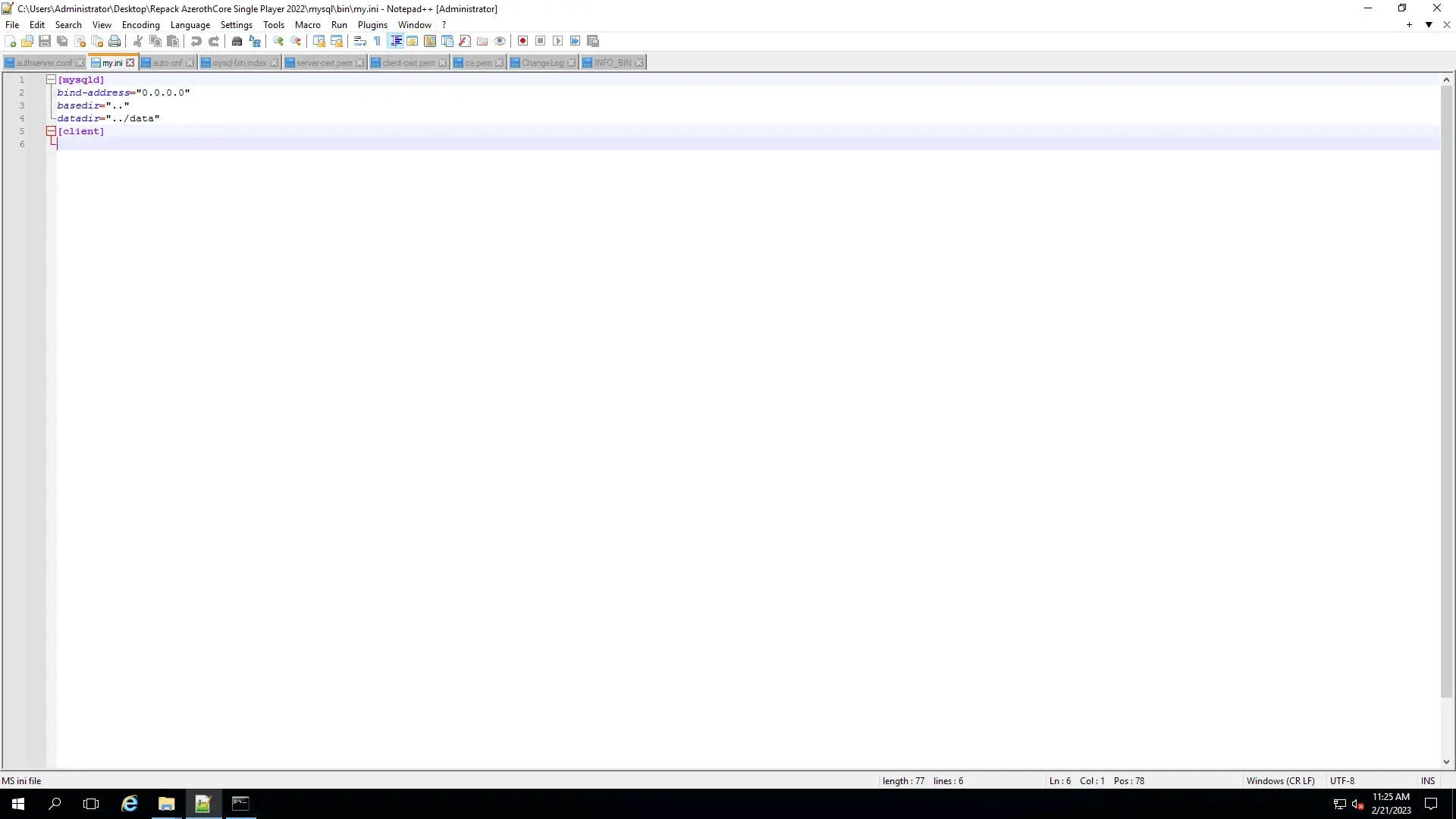Switch to the authserver.conf tab

[44, 63]
